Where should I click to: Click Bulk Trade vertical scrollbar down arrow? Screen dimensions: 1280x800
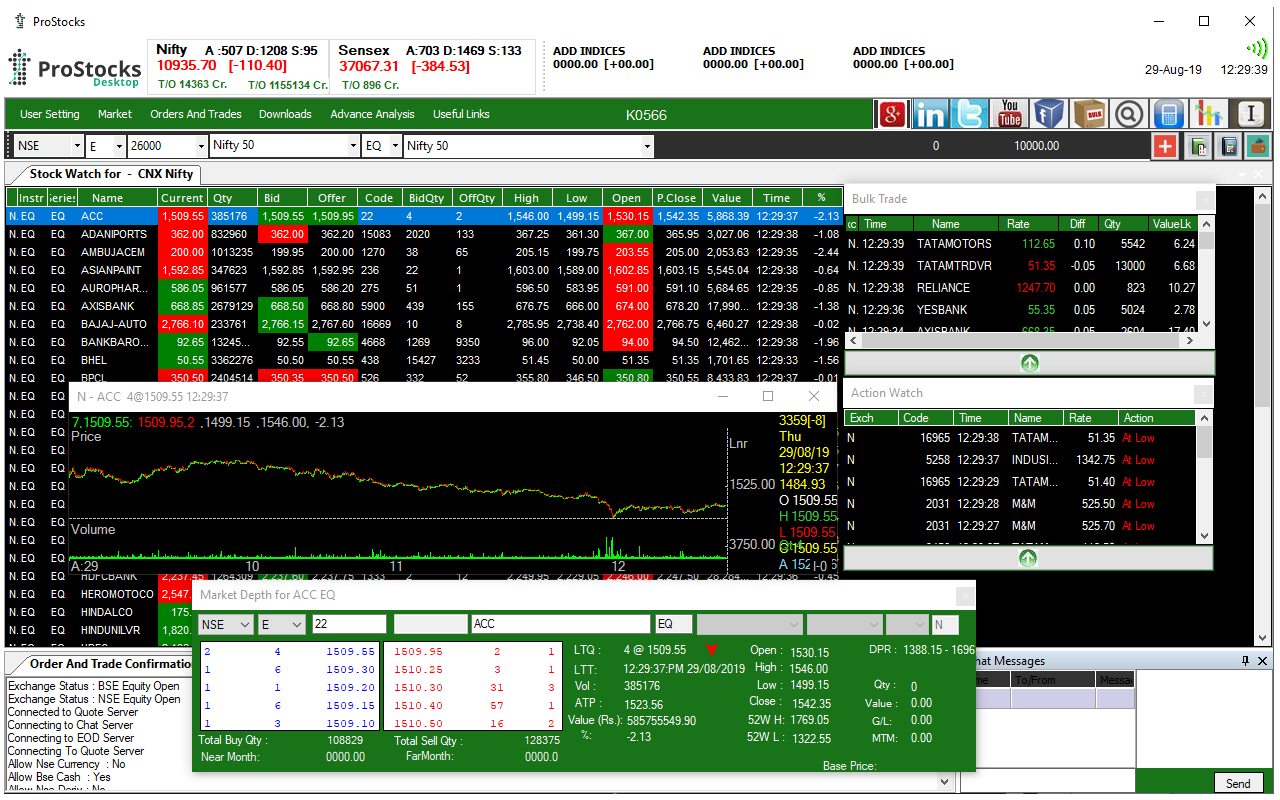click(x=1206, y=324)
